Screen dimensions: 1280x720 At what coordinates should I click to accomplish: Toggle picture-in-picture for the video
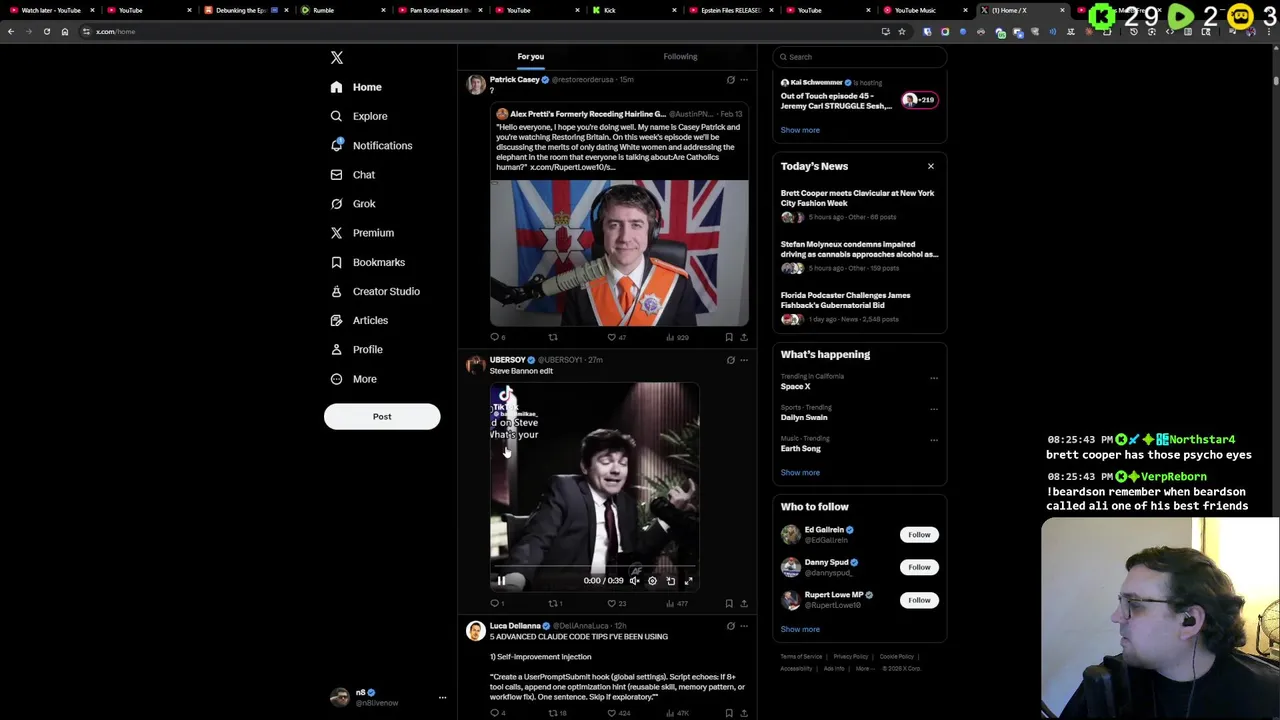click(670, 581)
